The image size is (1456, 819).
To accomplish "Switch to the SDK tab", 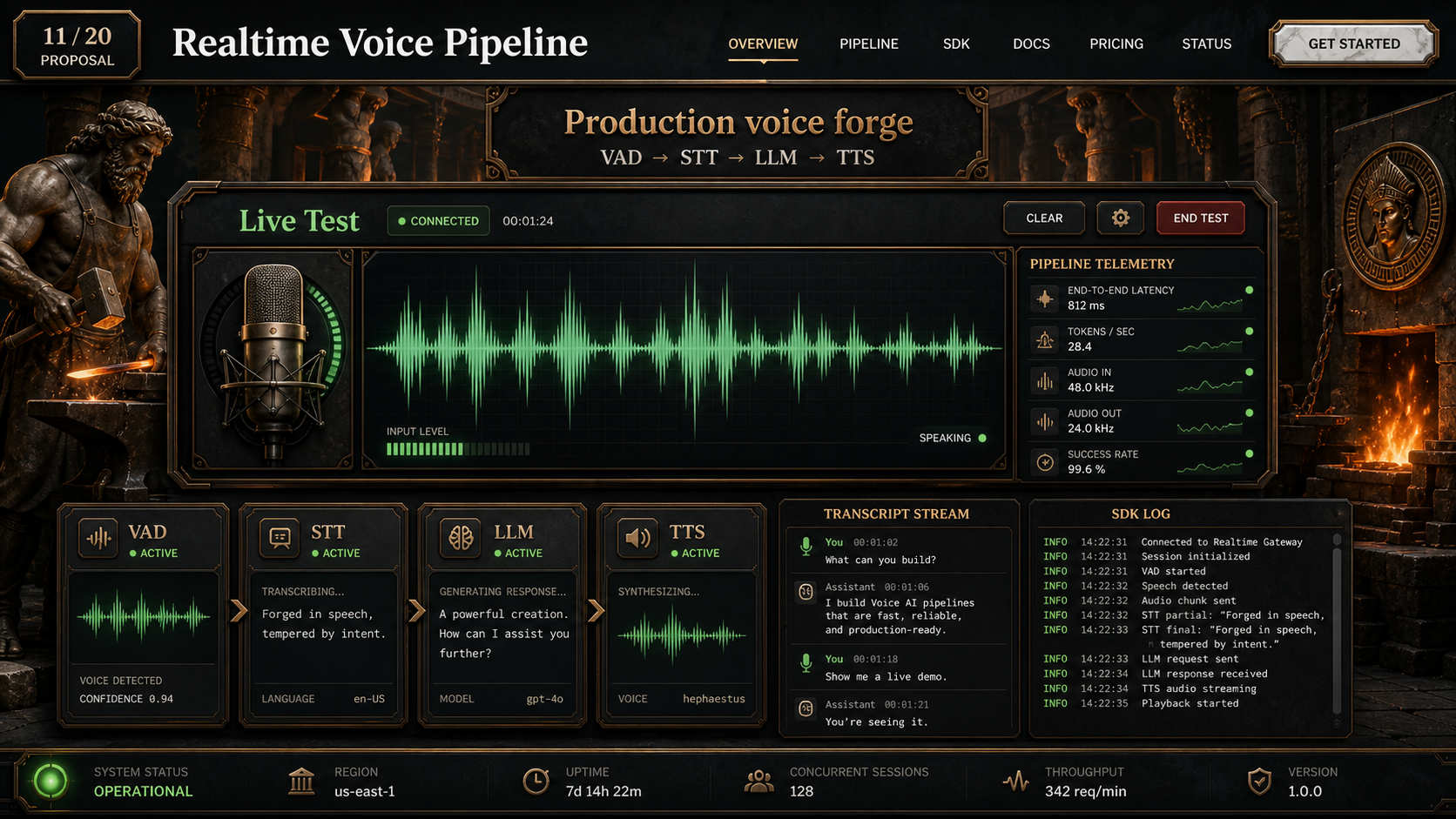I will point(956,44).
